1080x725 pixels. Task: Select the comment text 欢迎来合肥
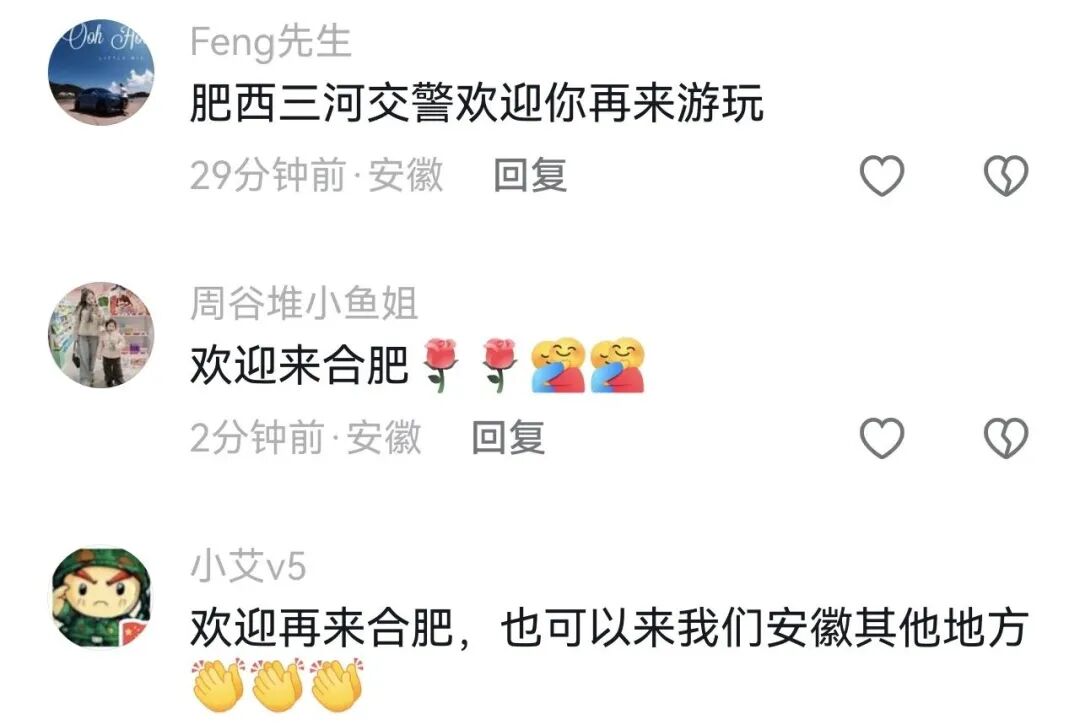click(300, 365)
